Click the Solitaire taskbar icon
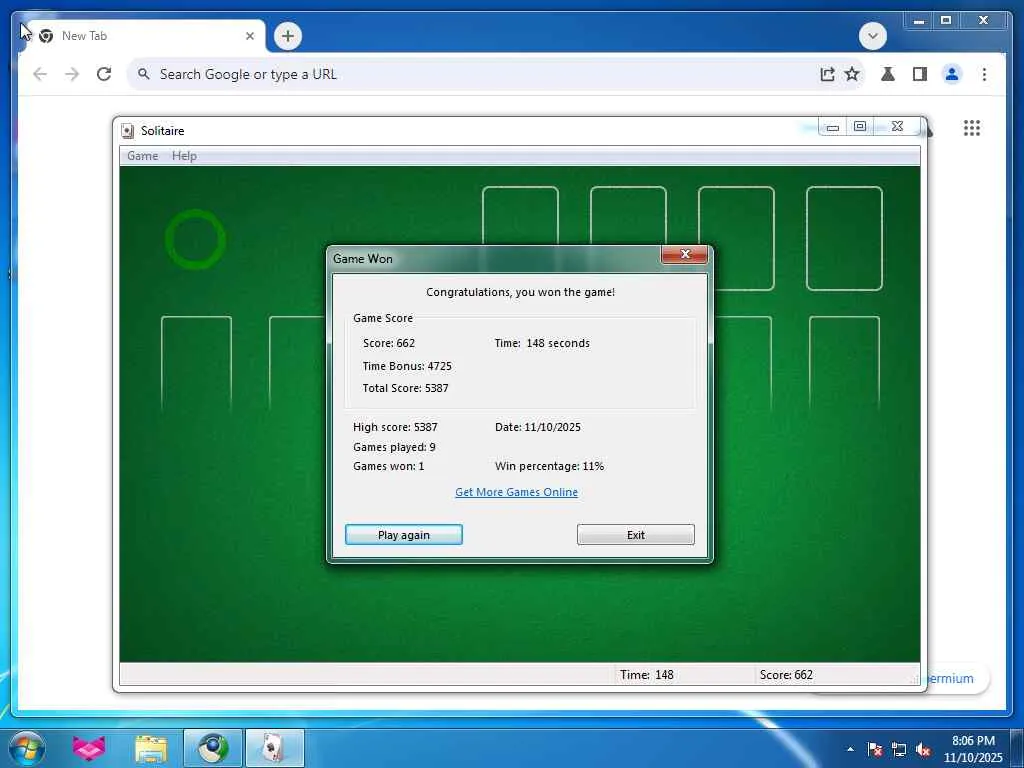The width and height of the screenshot is (1024, 768). (274, 748)
